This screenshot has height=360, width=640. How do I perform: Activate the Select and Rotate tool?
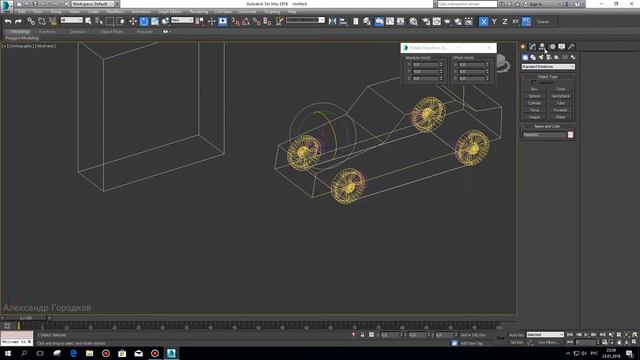(144, 21)
